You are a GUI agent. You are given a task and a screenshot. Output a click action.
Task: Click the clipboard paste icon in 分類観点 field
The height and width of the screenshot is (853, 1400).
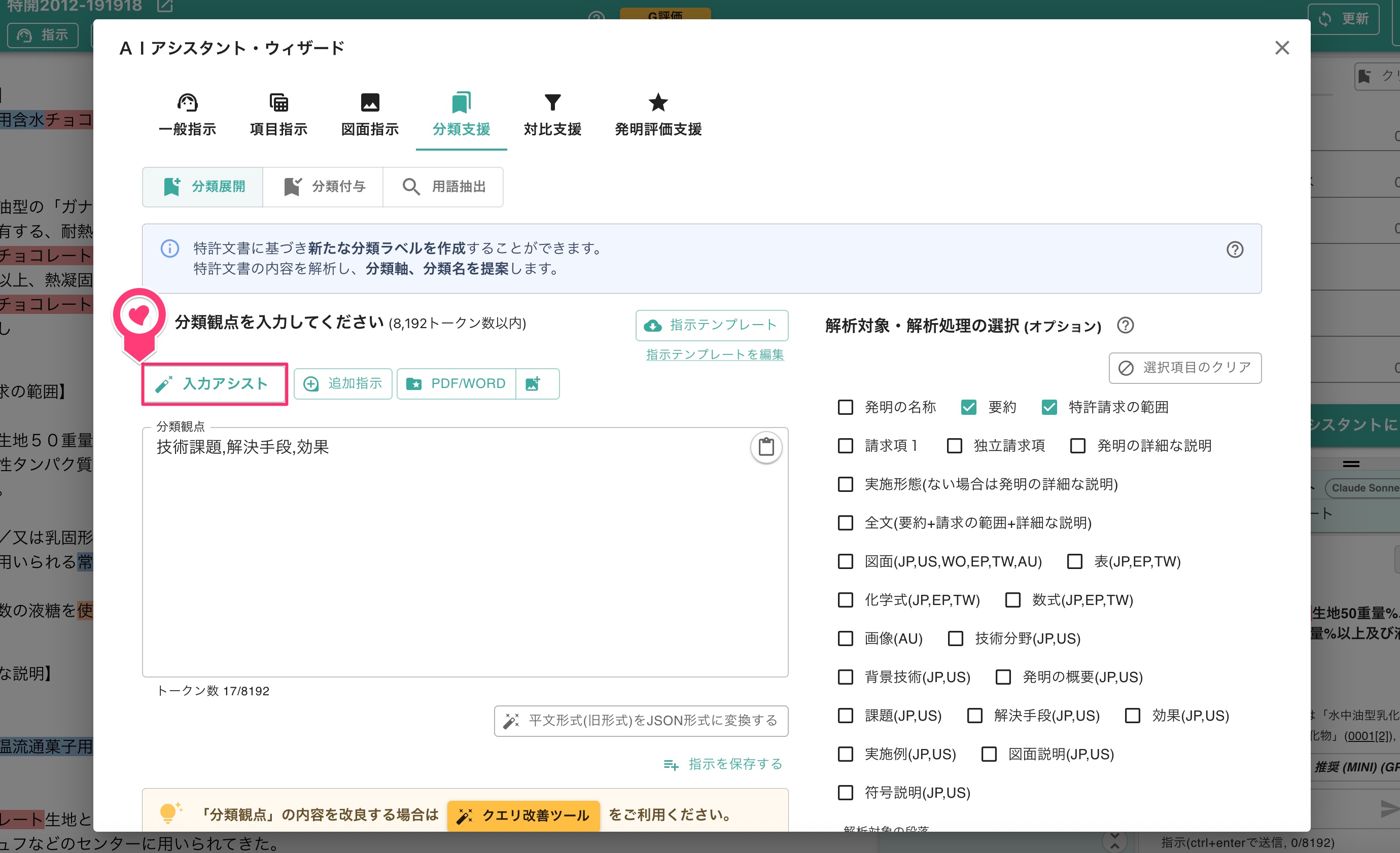coord(766,447)
